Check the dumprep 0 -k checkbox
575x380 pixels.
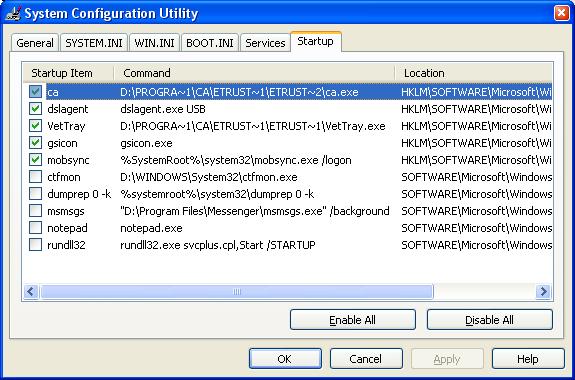pyautogui.click(x=36, y=194)
